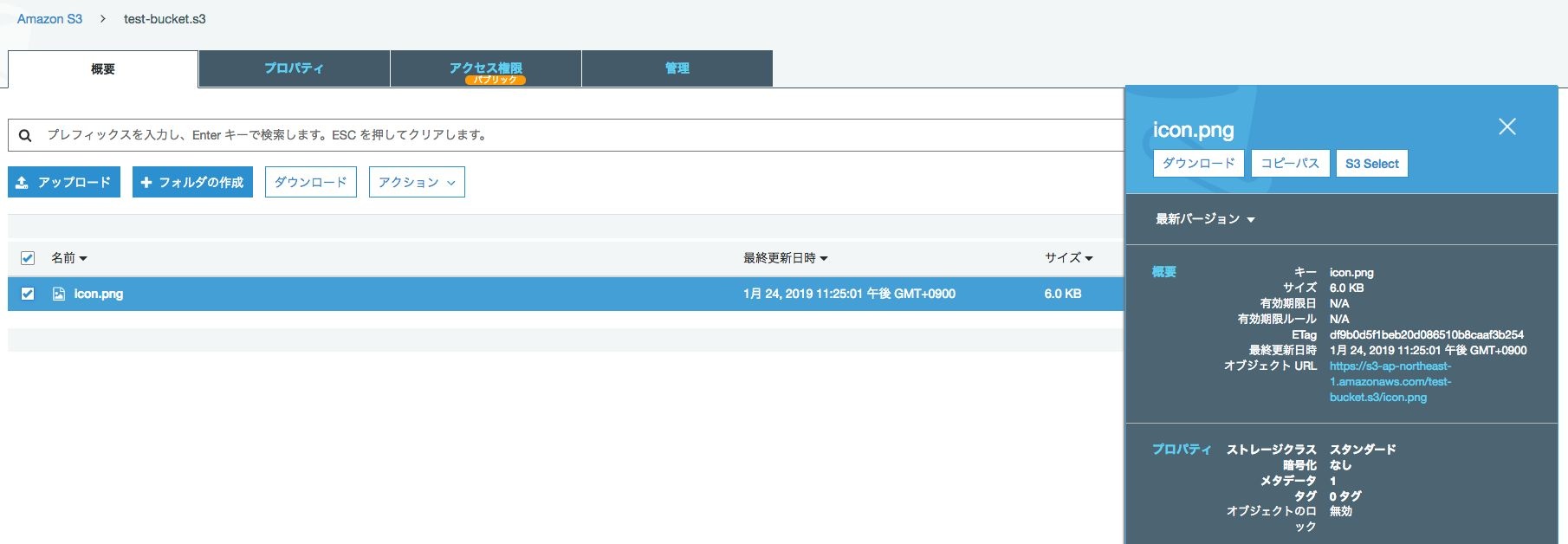Open the アクション dropdown menu

click(417, 182)
